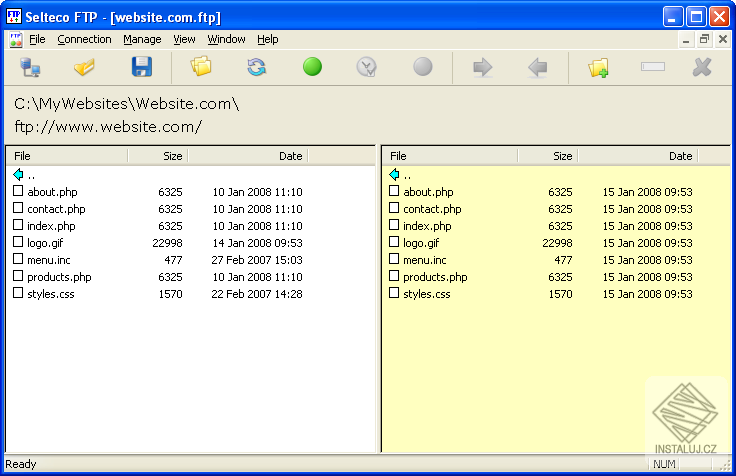Image resolution: width=736 pixels, height=476 pixels.
Task: Minimize the inner document window
Action: [686, 39]
